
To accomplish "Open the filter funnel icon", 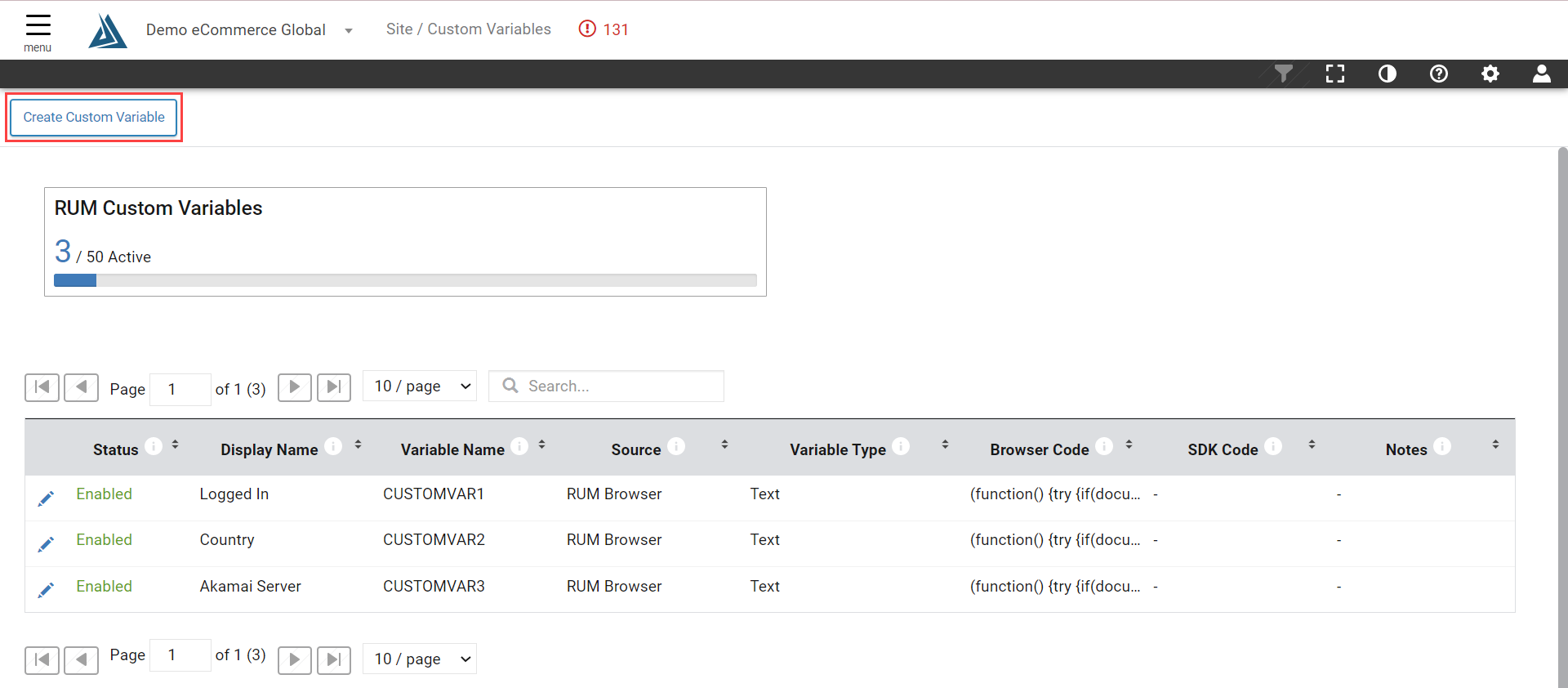I will 1284,74.
